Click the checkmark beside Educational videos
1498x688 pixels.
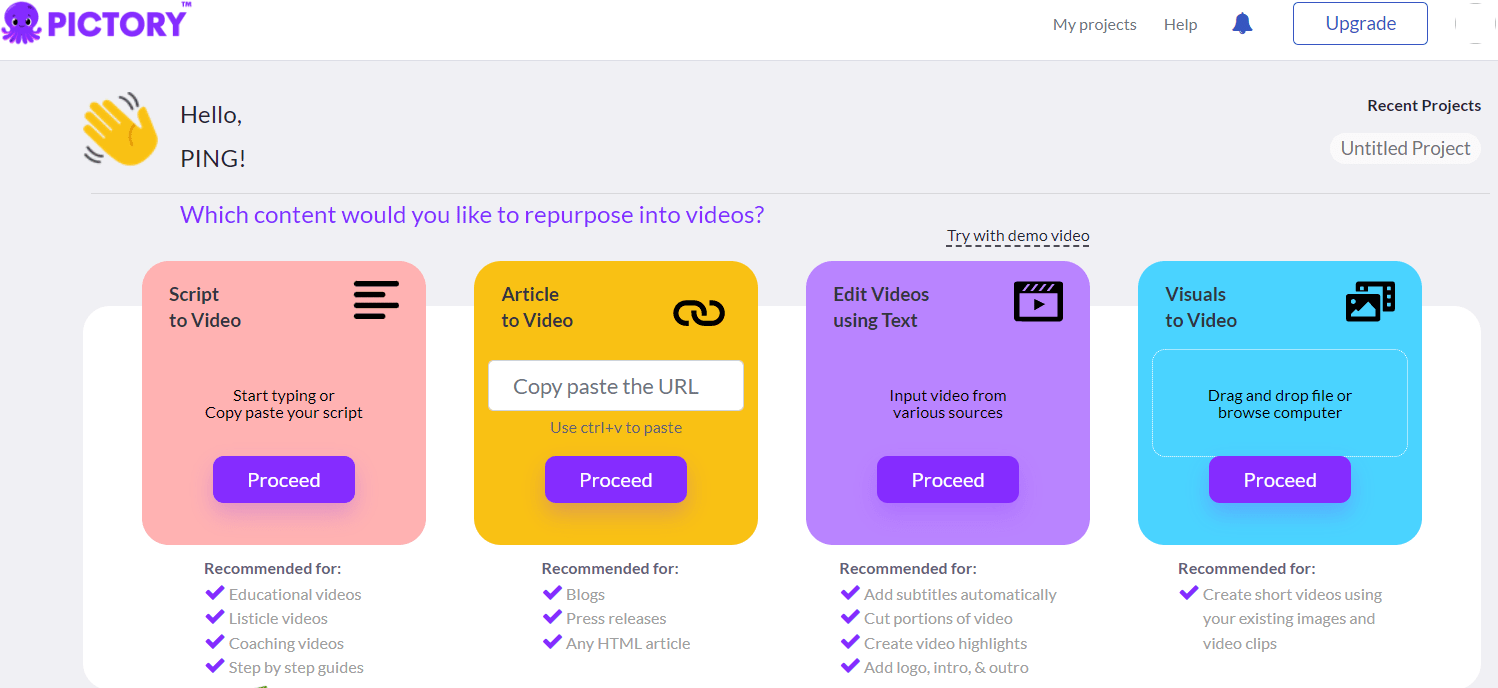[215, 593]
